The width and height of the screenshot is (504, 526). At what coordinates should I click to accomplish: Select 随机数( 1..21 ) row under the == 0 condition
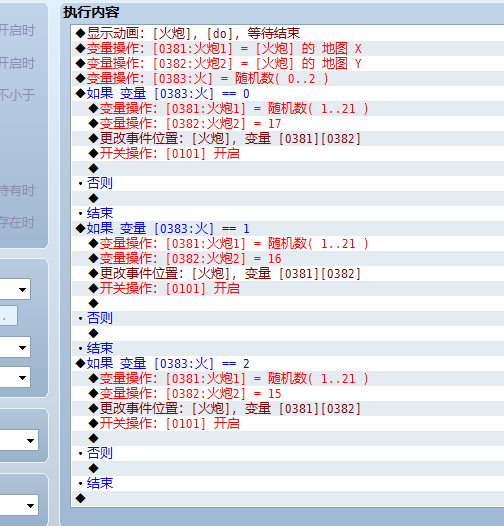pos(288,108)
